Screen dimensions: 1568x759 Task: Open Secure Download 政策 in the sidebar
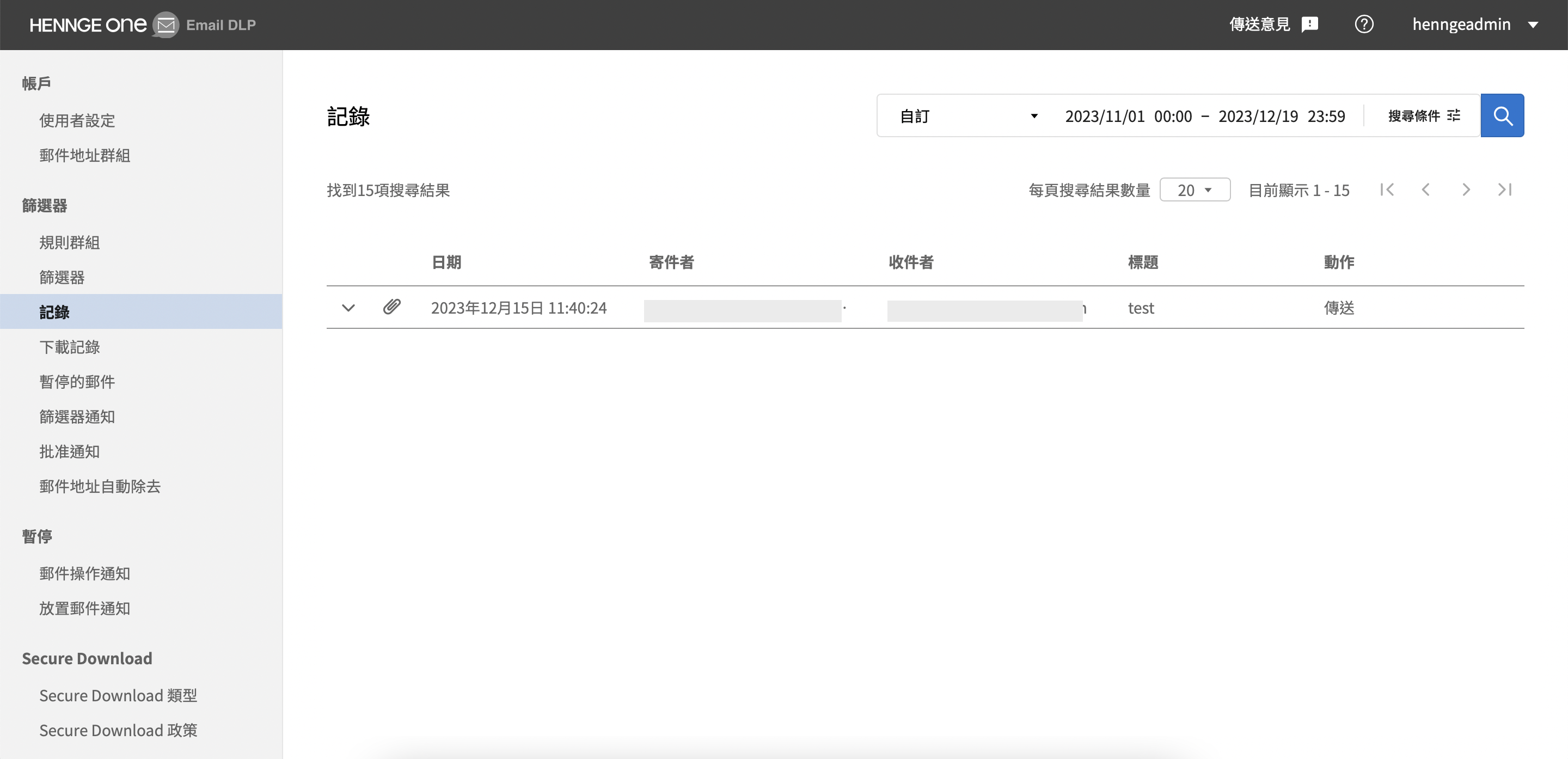point(118,730)
